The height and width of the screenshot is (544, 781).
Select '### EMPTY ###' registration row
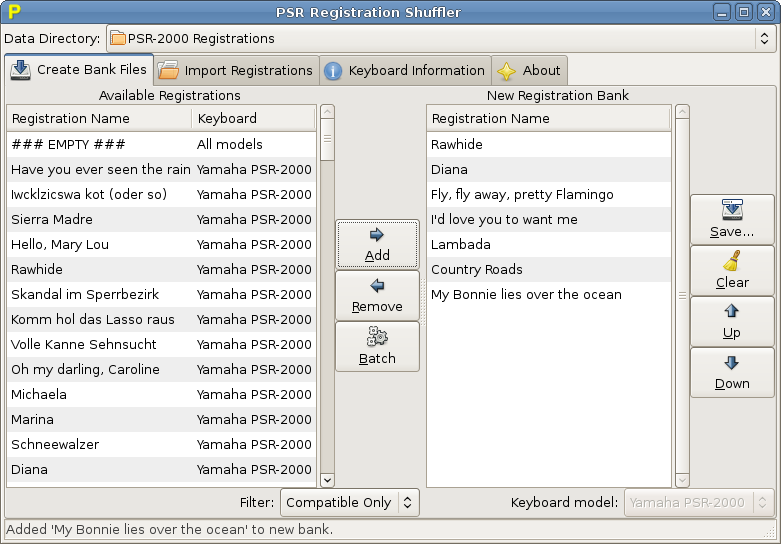tap(100, 144)
